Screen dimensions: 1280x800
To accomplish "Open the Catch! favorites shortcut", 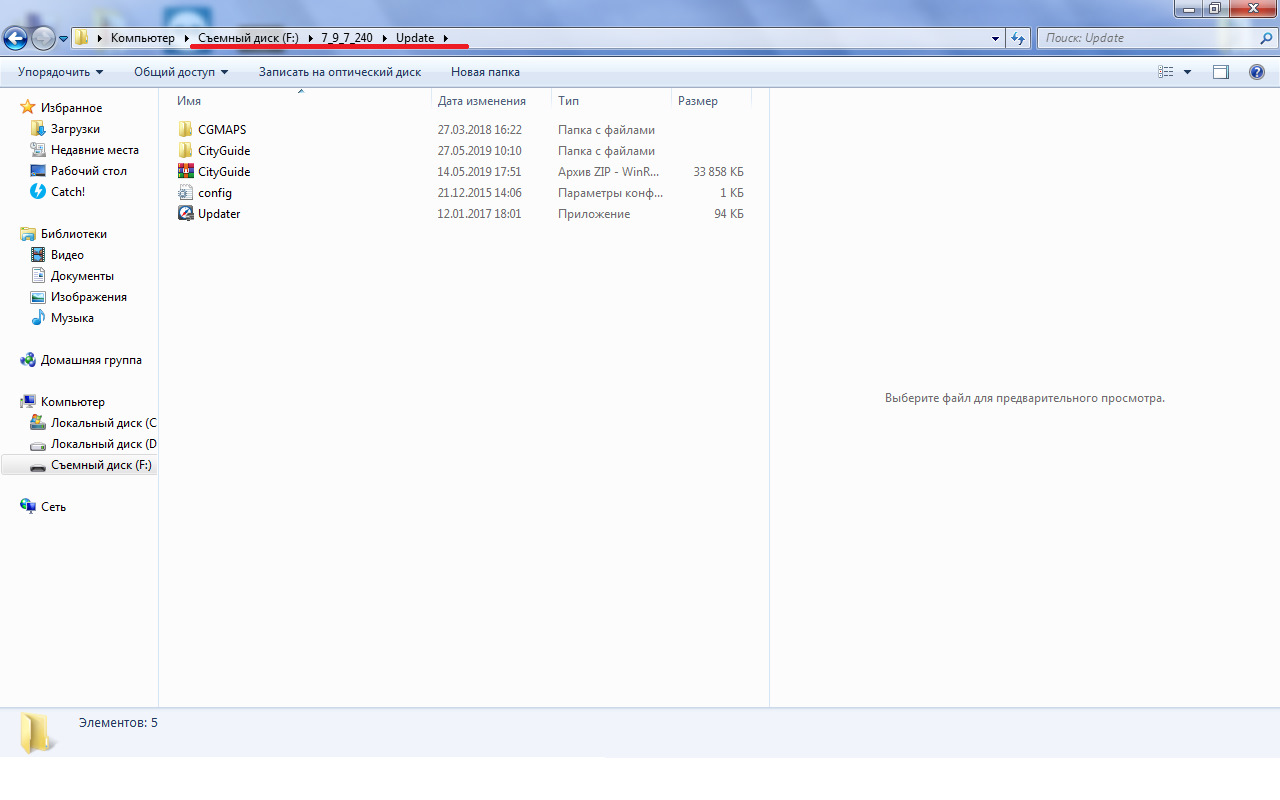I will pyautogui.click(x=67, y=192).
